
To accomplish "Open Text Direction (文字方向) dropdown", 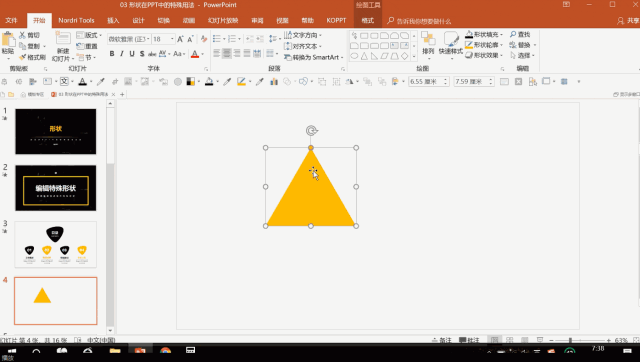I will 303,35.
